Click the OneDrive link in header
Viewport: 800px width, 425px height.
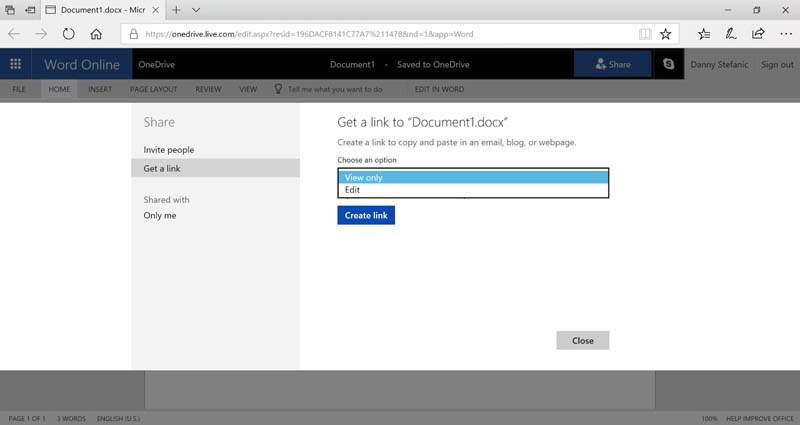(x=157, y=64)
